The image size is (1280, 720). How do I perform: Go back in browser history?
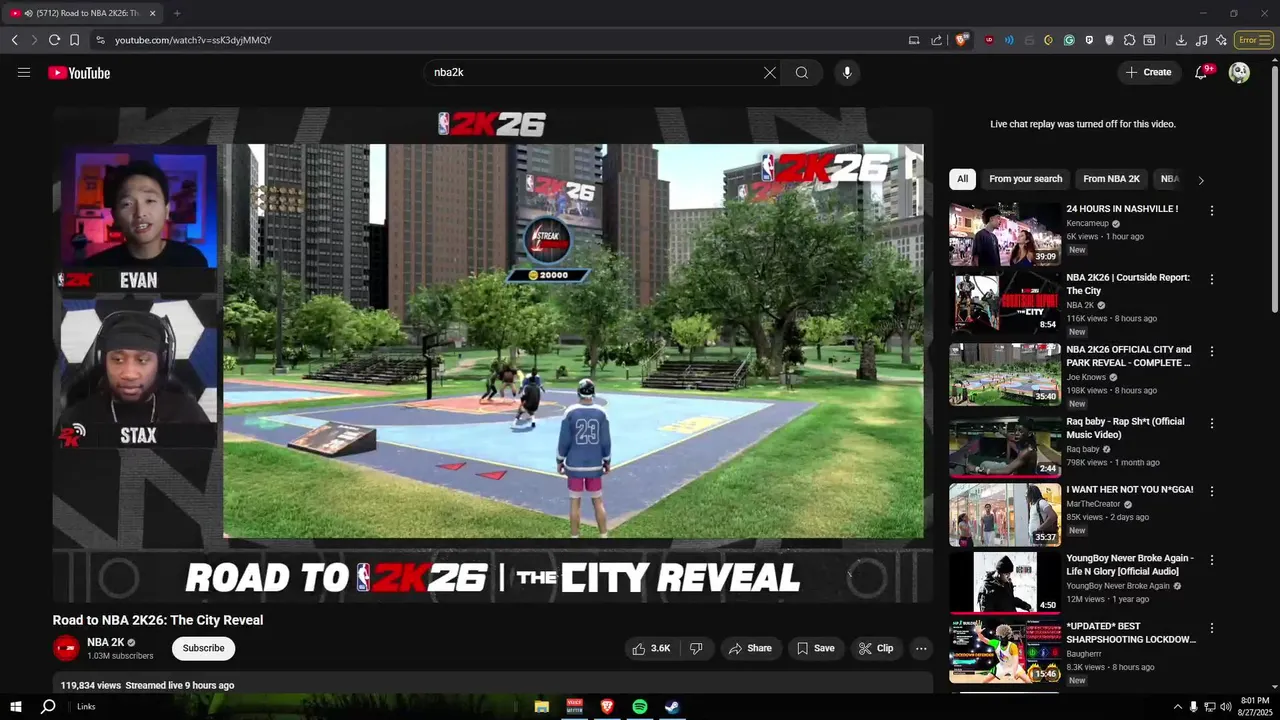pyautogui.click(x=14, y=40)
